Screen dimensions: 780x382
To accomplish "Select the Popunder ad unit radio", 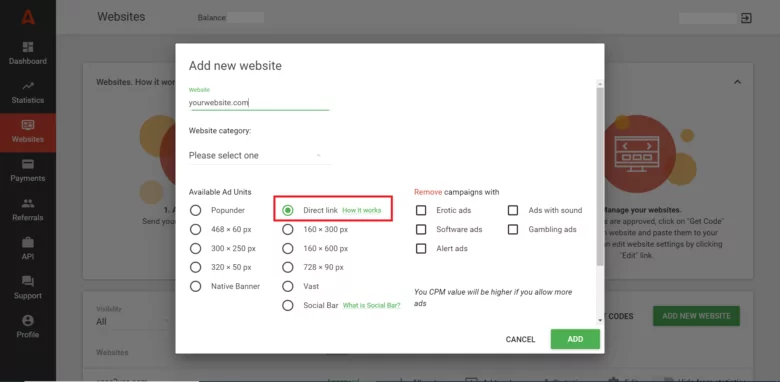I will [195, 210].
